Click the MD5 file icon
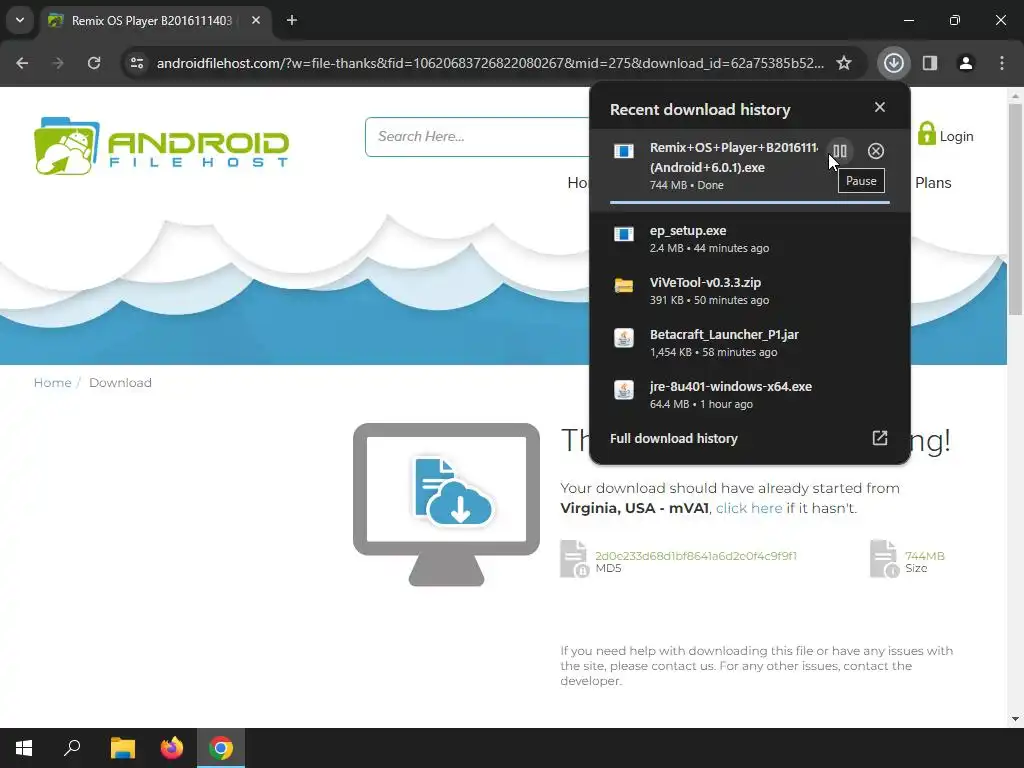1024x768 pixels. tap(575, 559)
